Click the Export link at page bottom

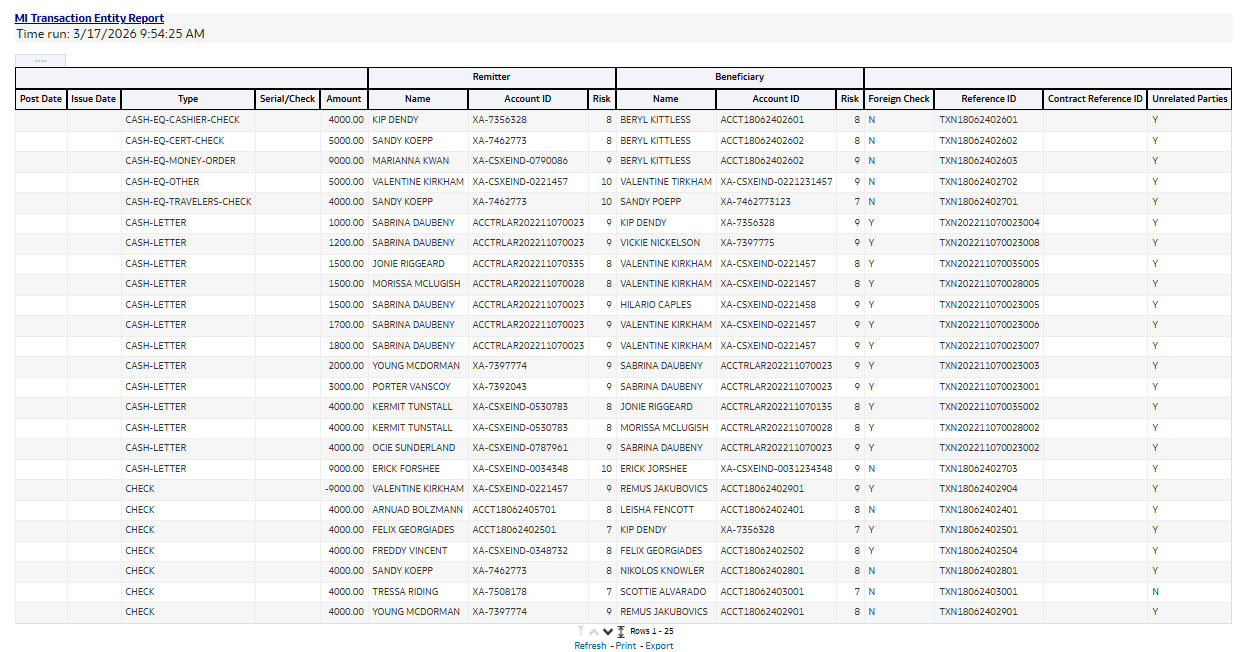tap(659, 645)
